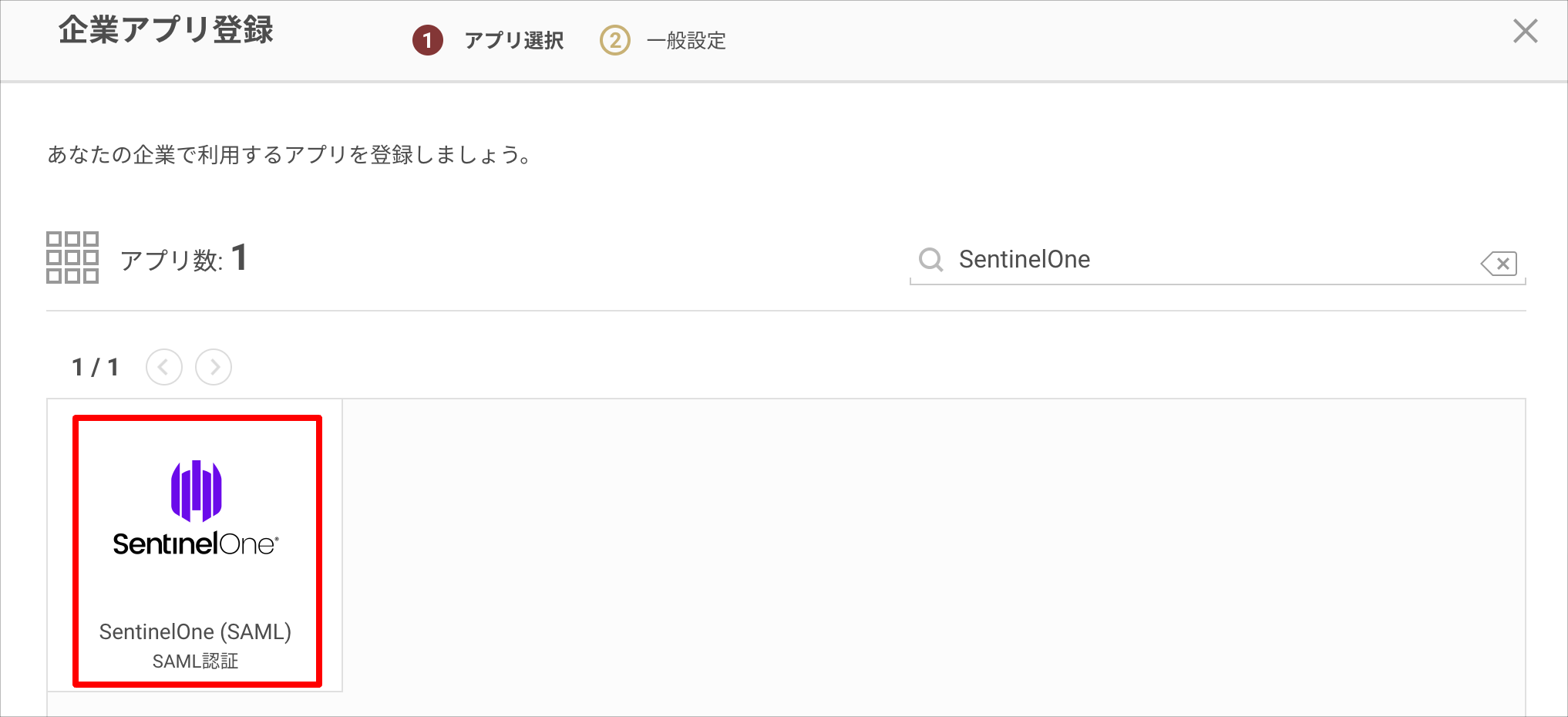Click the SAML認証 label
1568x717 pixels.
coord(196,660)
